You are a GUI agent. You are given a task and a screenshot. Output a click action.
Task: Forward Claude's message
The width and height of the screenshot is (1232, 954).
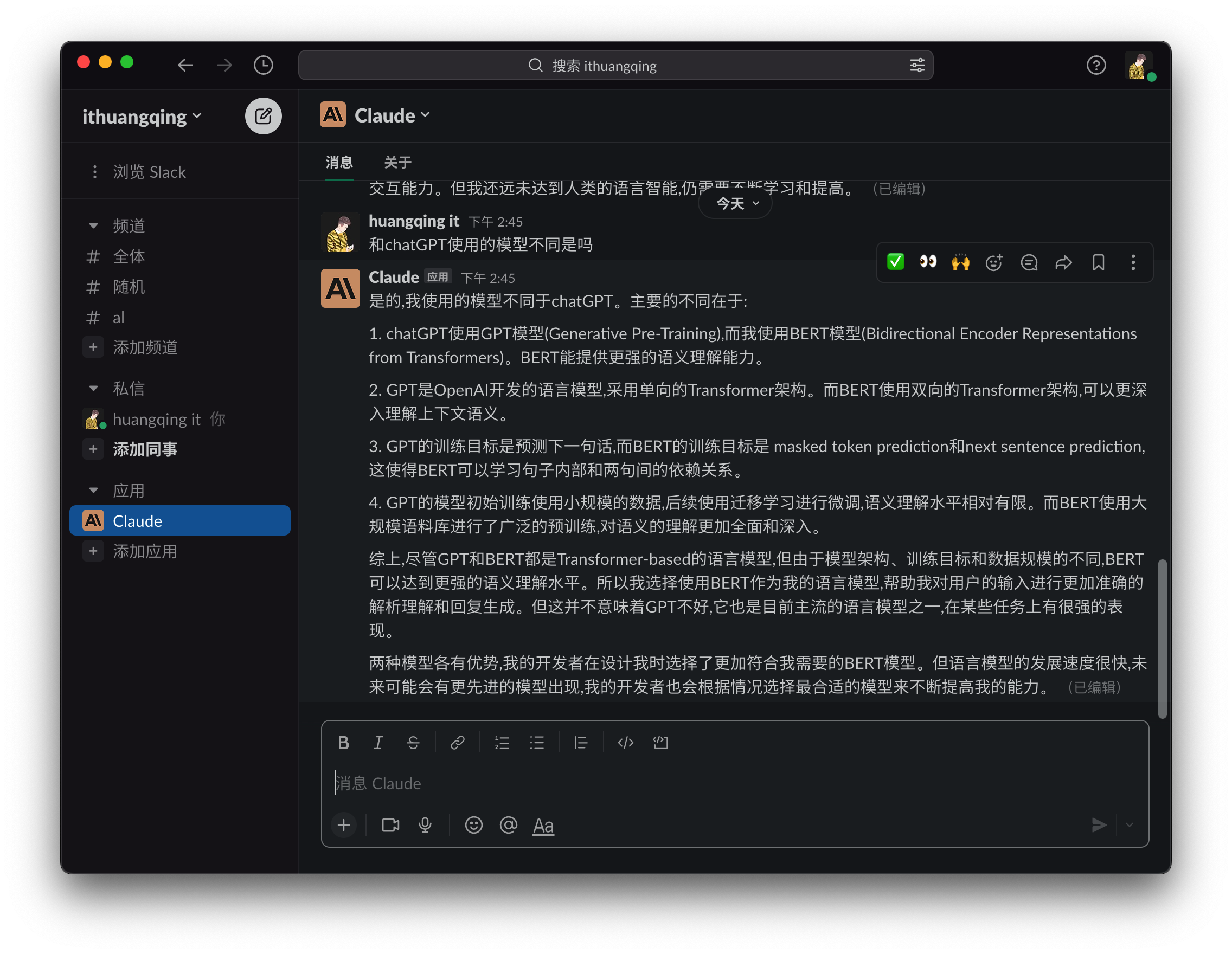(x=1063, y=262)
